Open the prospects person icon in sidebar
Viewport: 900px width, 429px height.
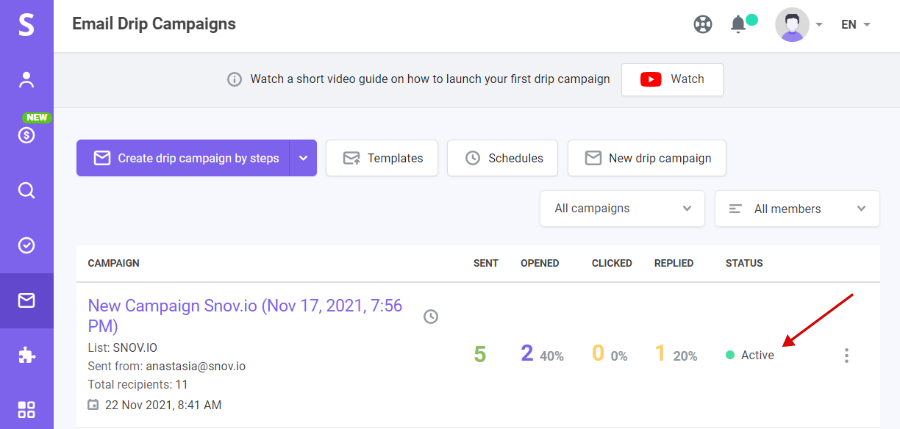point(26,80)
